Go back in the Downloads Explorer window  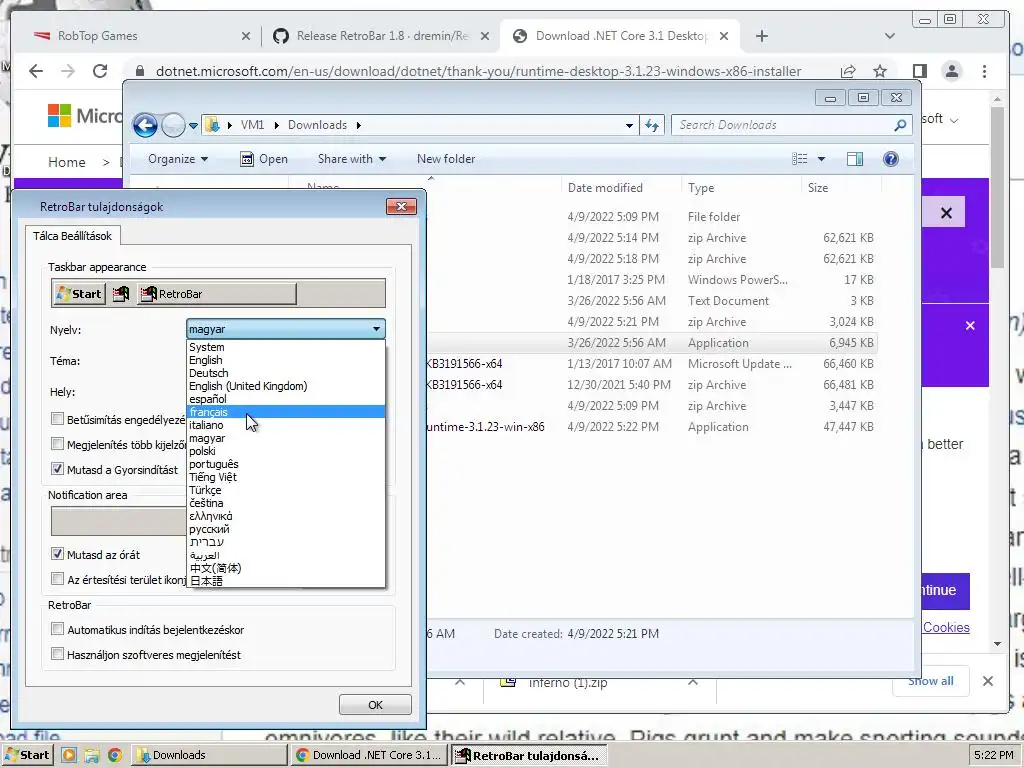click(146, 125)
